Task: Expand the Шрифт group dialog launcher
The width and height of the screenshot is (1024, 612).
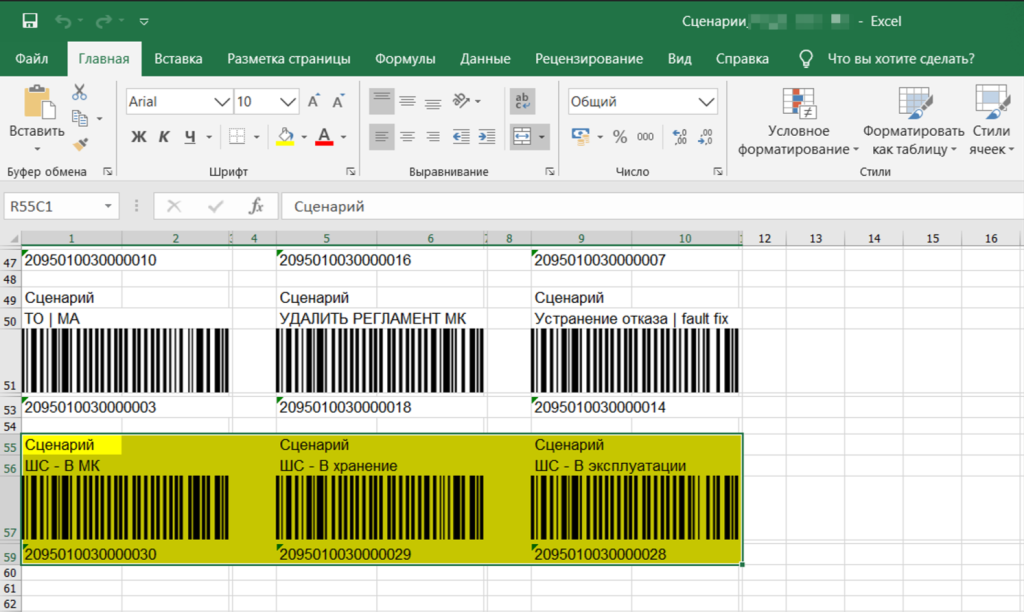Action: [351, 172]
